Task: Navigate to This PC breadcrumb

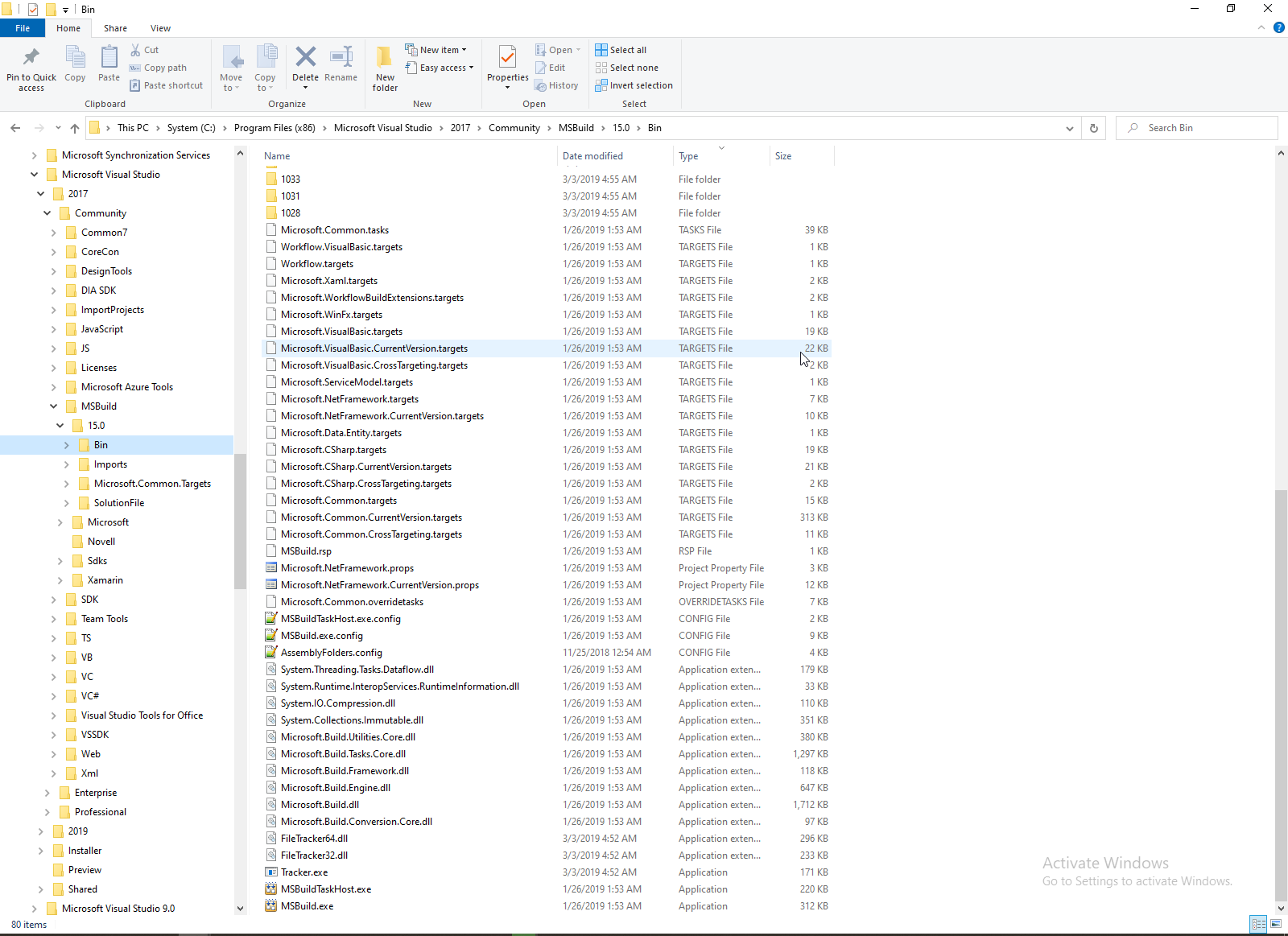Action: click(x=133, y=128)
